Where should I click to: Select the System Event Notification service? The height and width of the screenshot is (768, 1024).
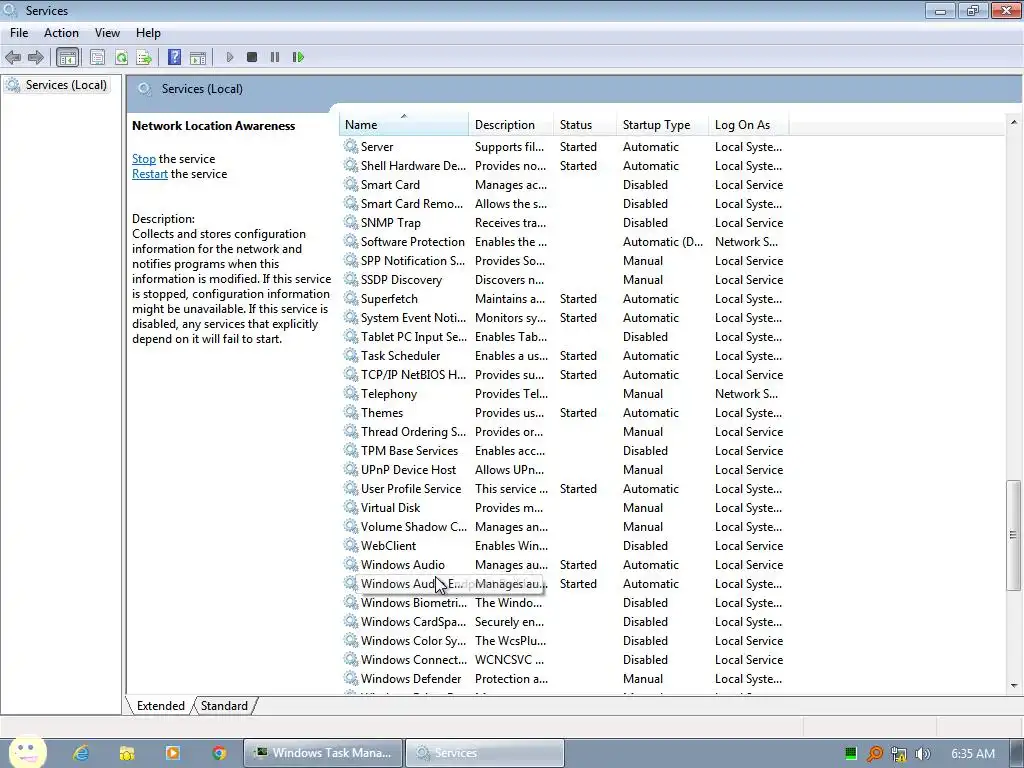click(x=564, y=317)
